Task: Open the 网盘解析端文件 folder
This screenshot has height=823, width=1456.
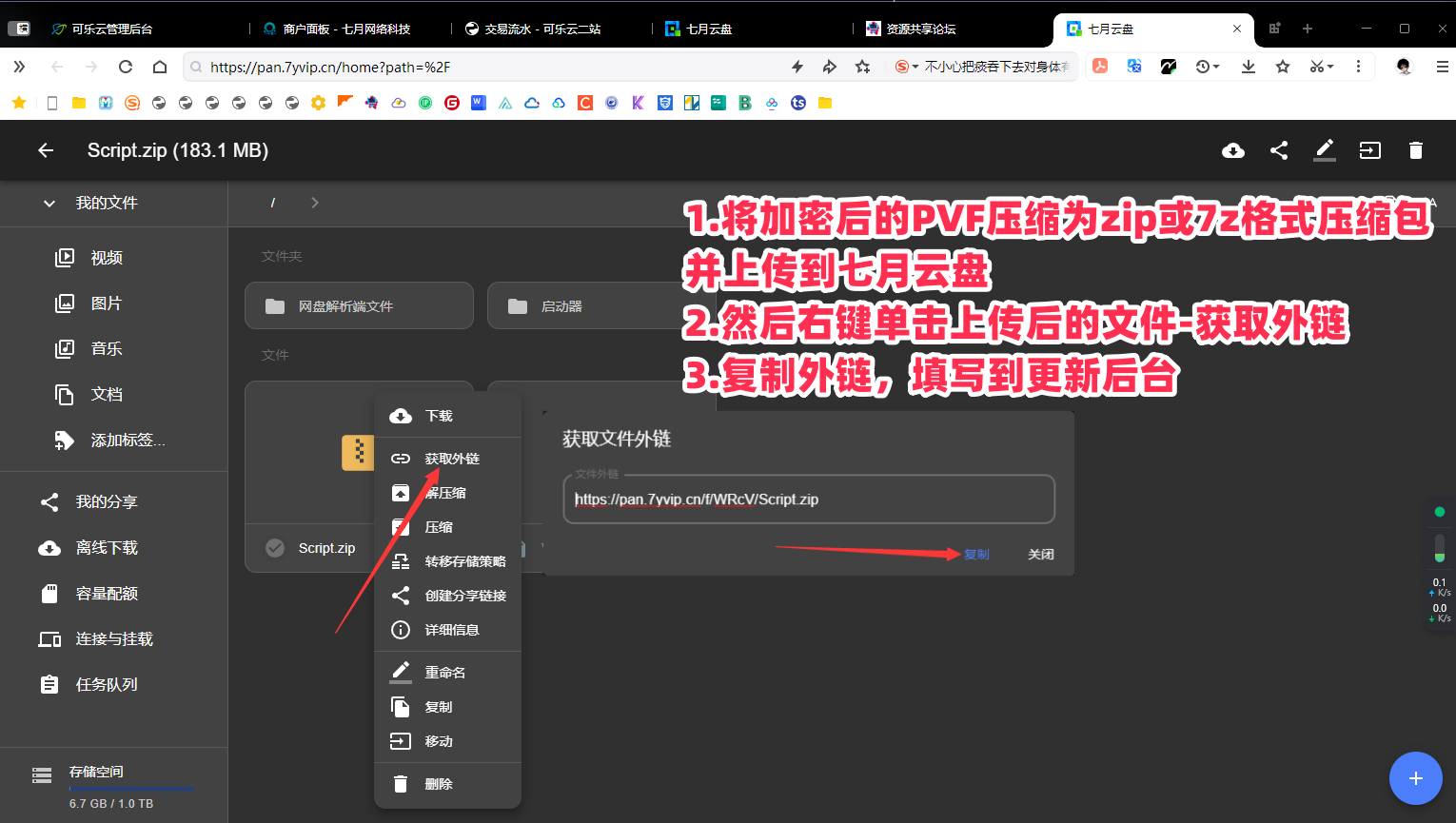Action: (x=359, y=305)
